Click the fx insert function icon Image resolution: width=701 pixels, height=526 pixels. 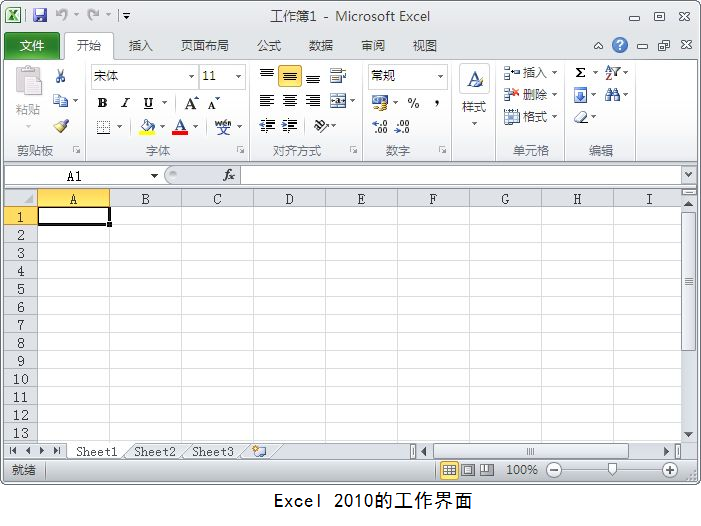click(229, 175)
